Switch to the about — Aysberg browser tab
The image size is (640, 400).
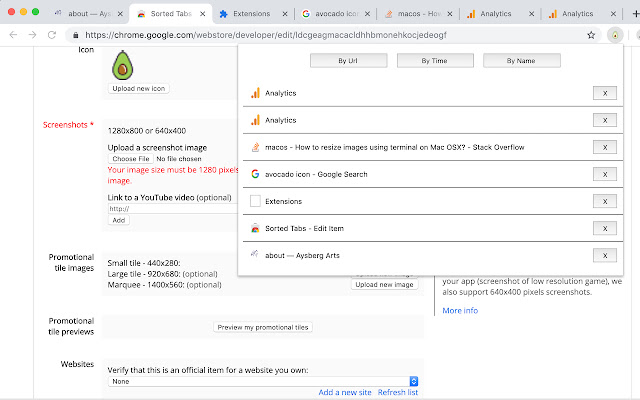tap(88, 14)
